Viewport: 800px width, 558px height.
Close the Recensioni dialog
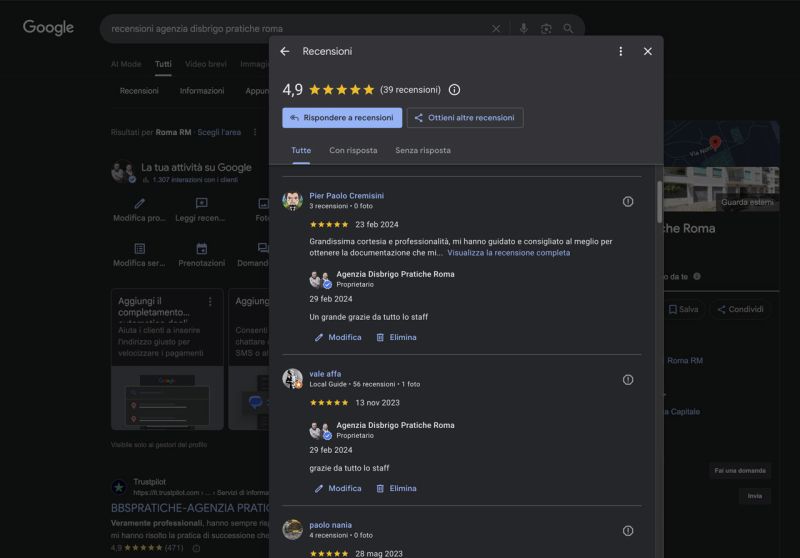(x=647, y=51)
